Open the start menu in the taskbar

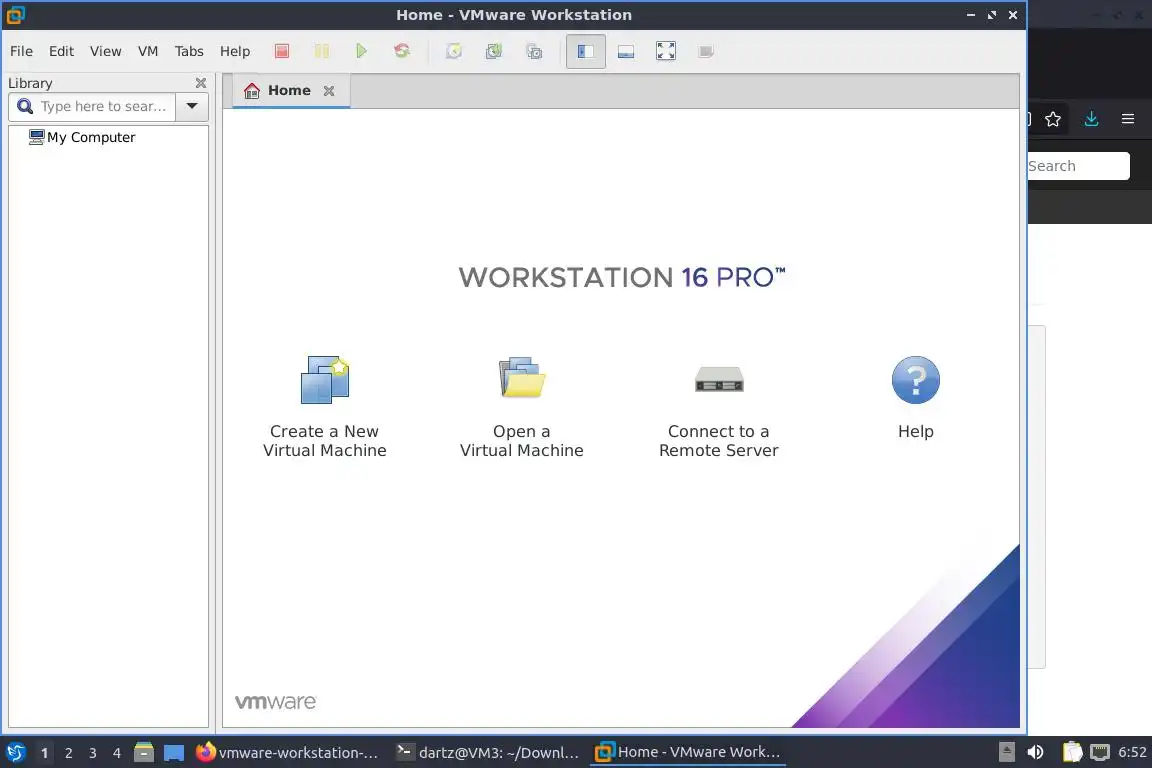pos(15,753)
